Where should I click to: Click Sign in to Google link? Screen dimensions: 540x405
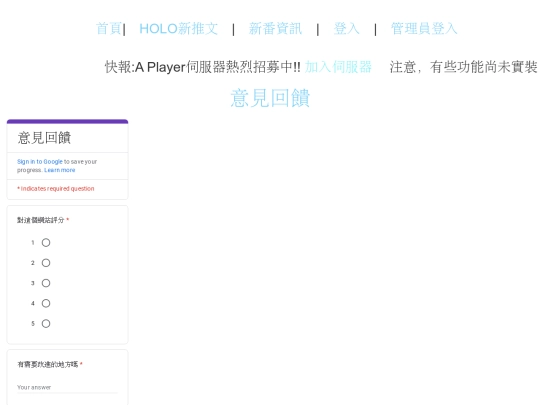tap(40, 162)
